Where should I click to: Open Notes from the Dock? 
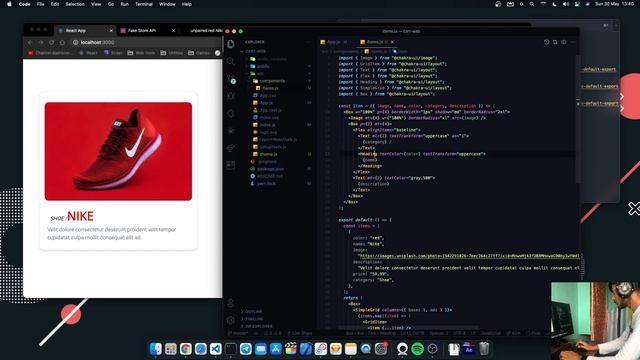coord(351,349)
